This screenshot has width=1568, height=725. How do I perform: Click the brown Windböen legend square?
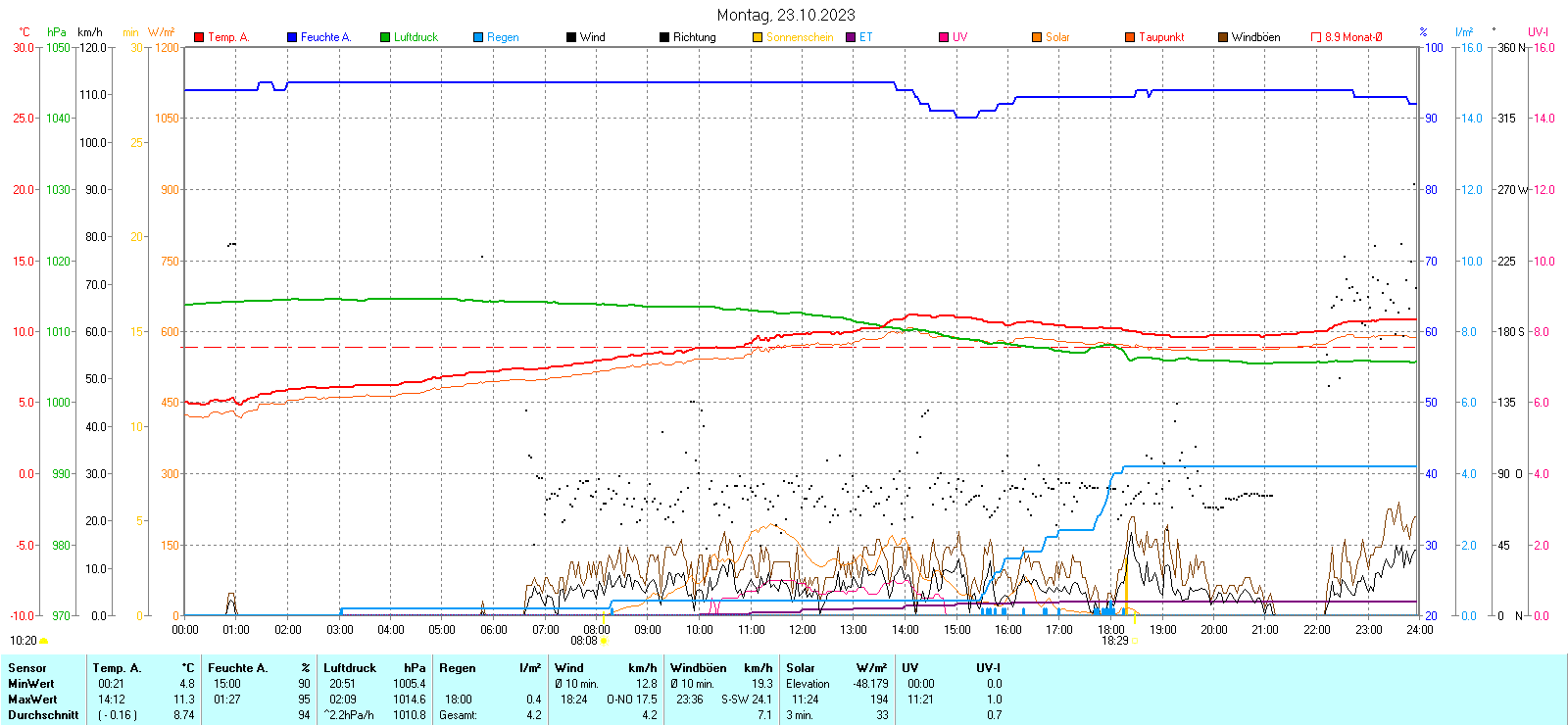[1223, 37]
